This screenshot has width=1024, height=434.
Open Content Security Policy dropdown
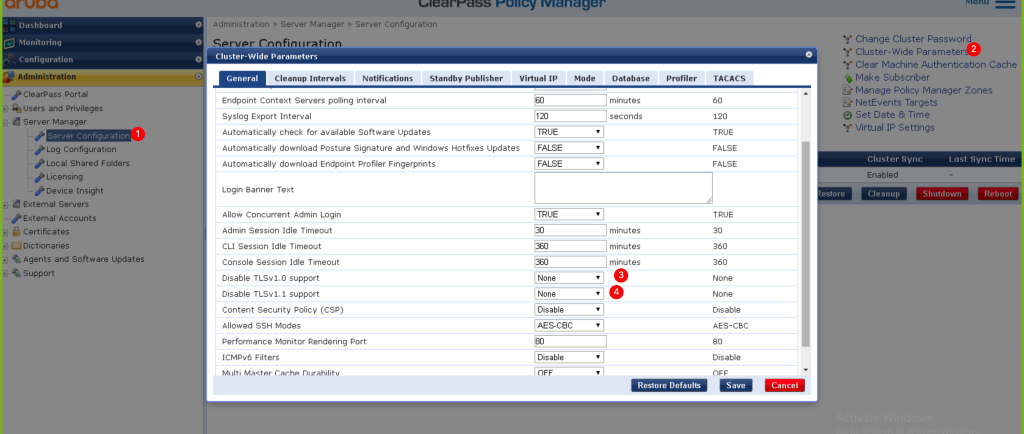coord(569,309)
